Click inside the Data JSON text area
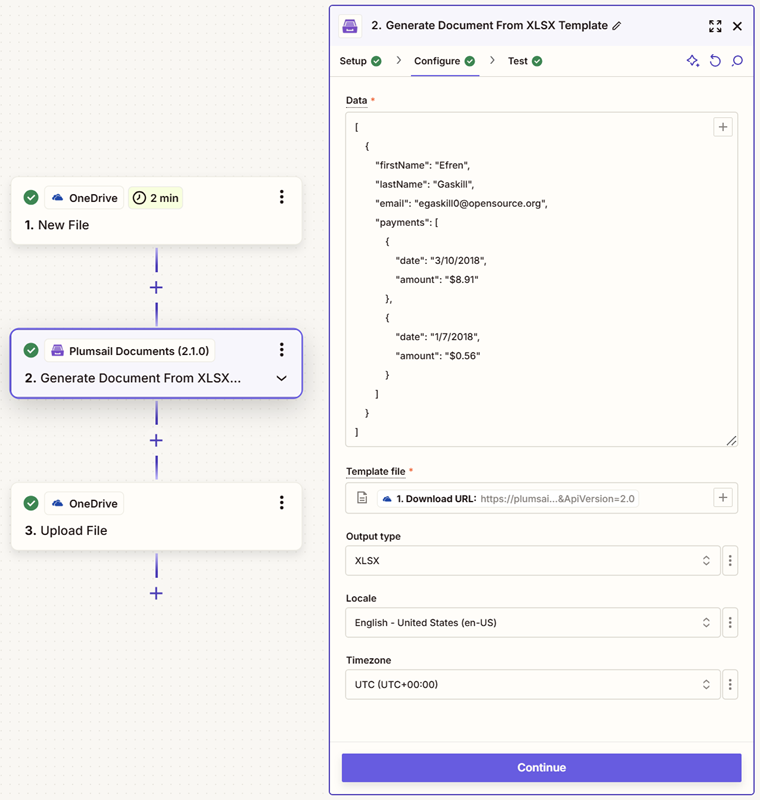Image resolution: width=760 pixels, height=800 pixels. (x=541, y=280)
